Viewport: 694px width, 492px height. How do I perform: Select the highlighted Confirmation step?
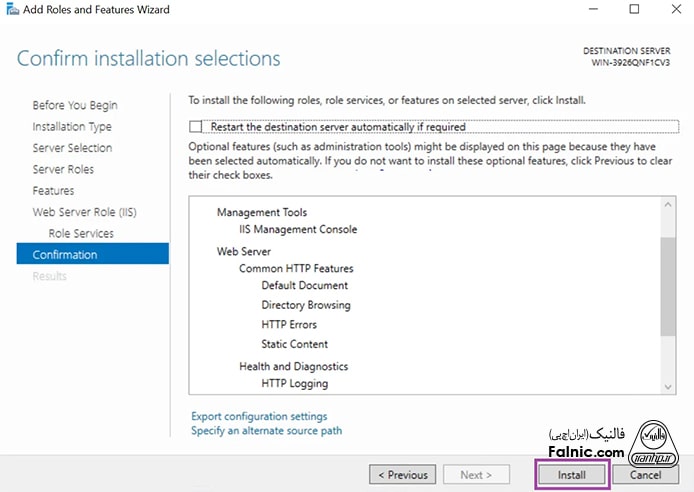pyautogui.click(x=65, y=255)
